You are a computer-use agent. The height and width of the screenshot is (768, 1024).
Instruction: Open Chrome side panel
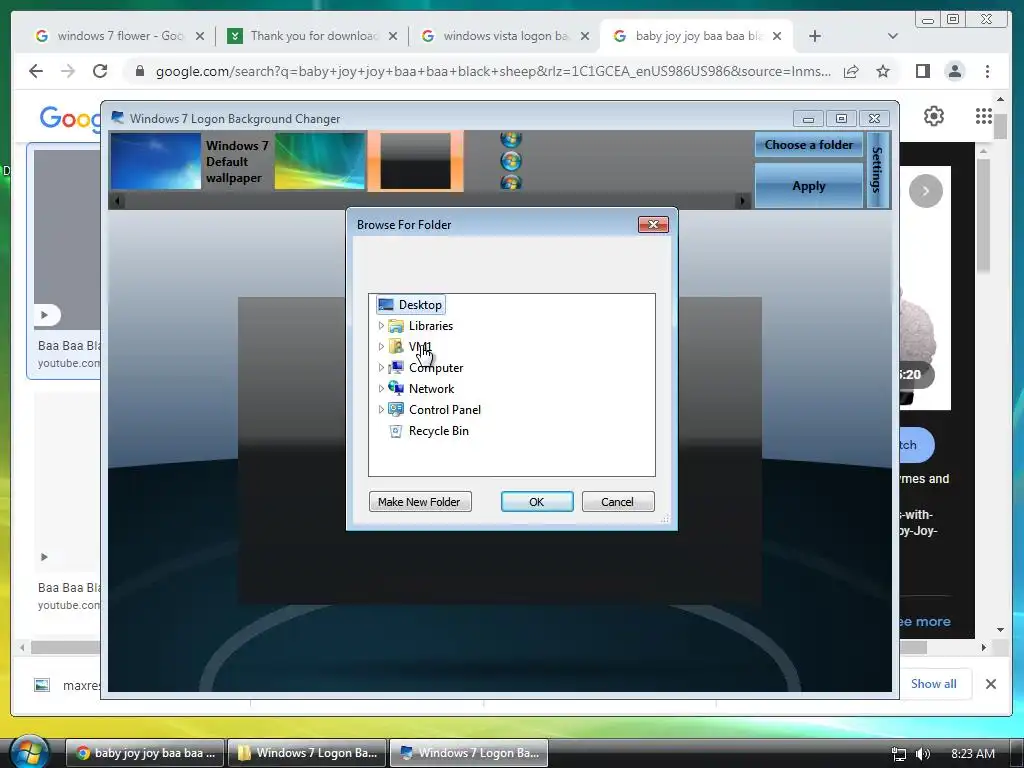[923, 71]
